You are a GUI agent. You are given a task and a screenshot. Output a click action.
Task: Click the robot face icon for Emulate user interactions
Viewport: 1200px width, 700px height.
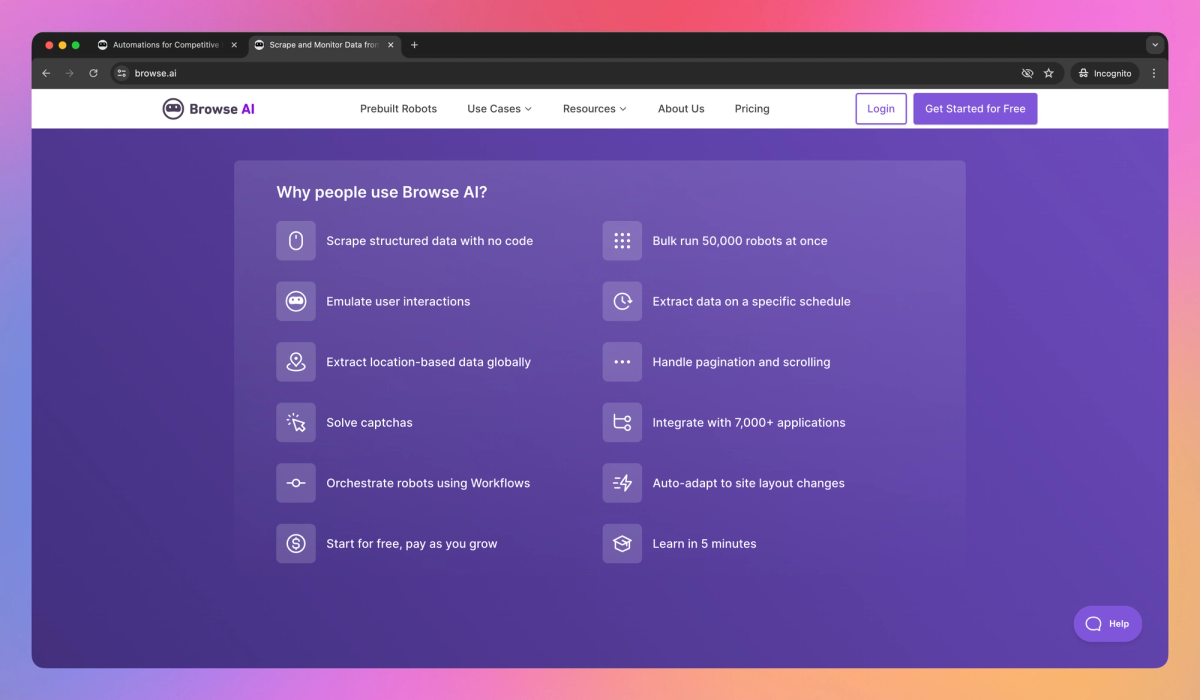point(296,301)
